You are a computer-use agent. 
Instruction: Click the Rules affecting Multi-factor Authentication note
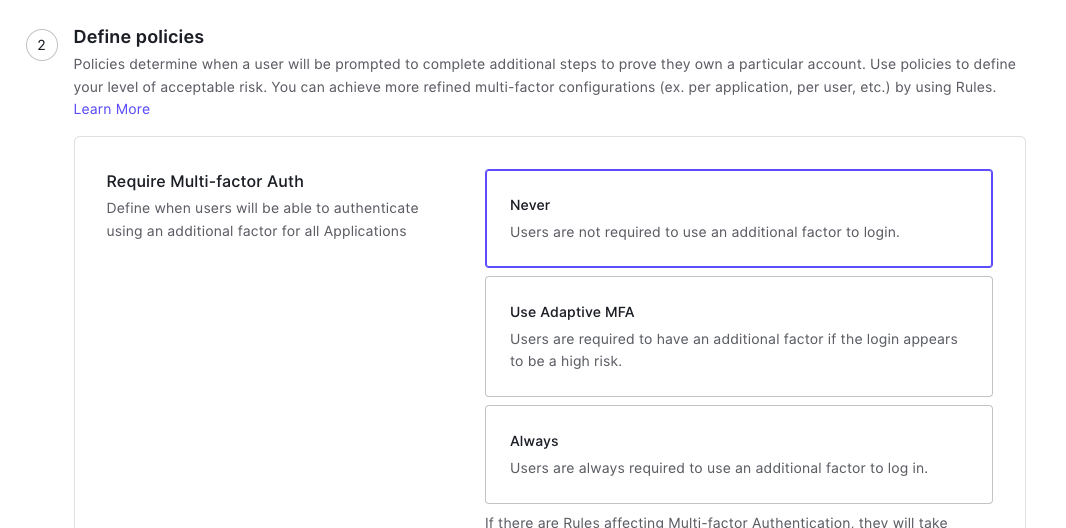coord(716,522)
